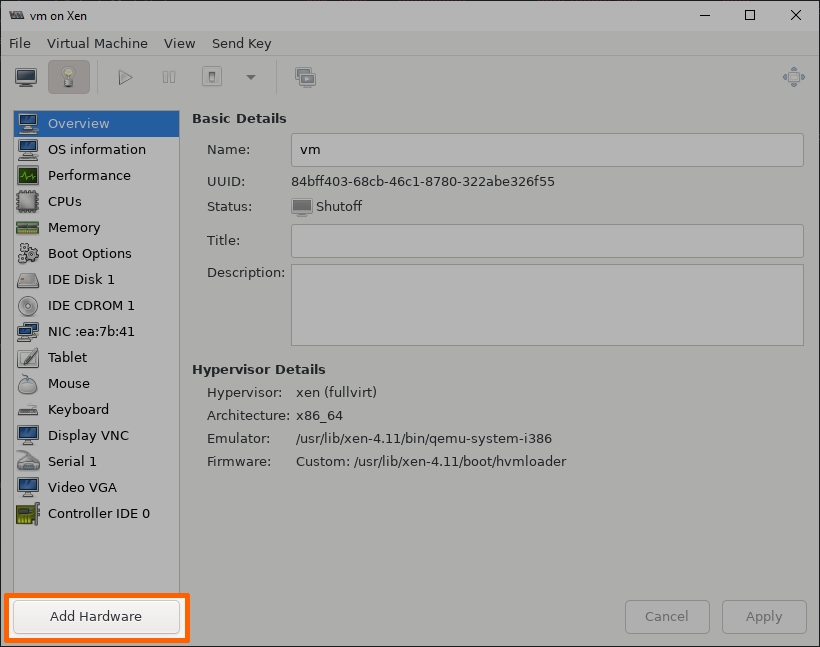Click the Add Hardware button
This screenshot has width=820, height=647.
tap(96, 617)
